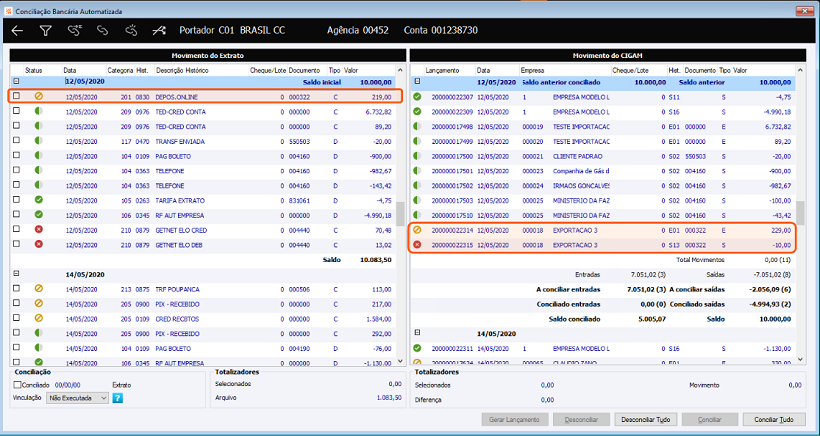
Task: Click the Extrato list vertical scrollbar
Action: (x=399, y=215)
